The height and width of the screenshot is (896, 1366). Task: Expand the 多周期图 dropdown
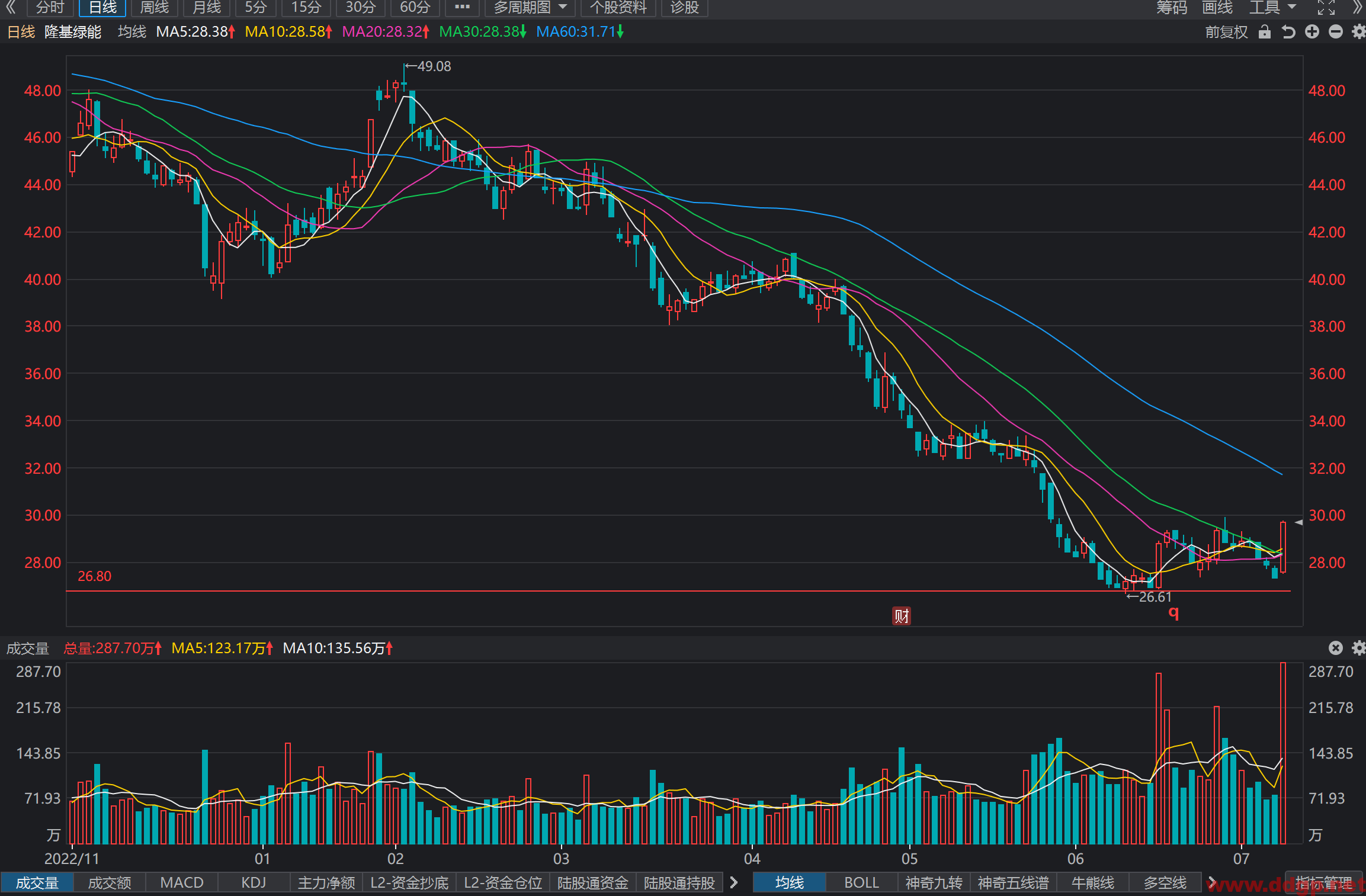coord(530,7)
